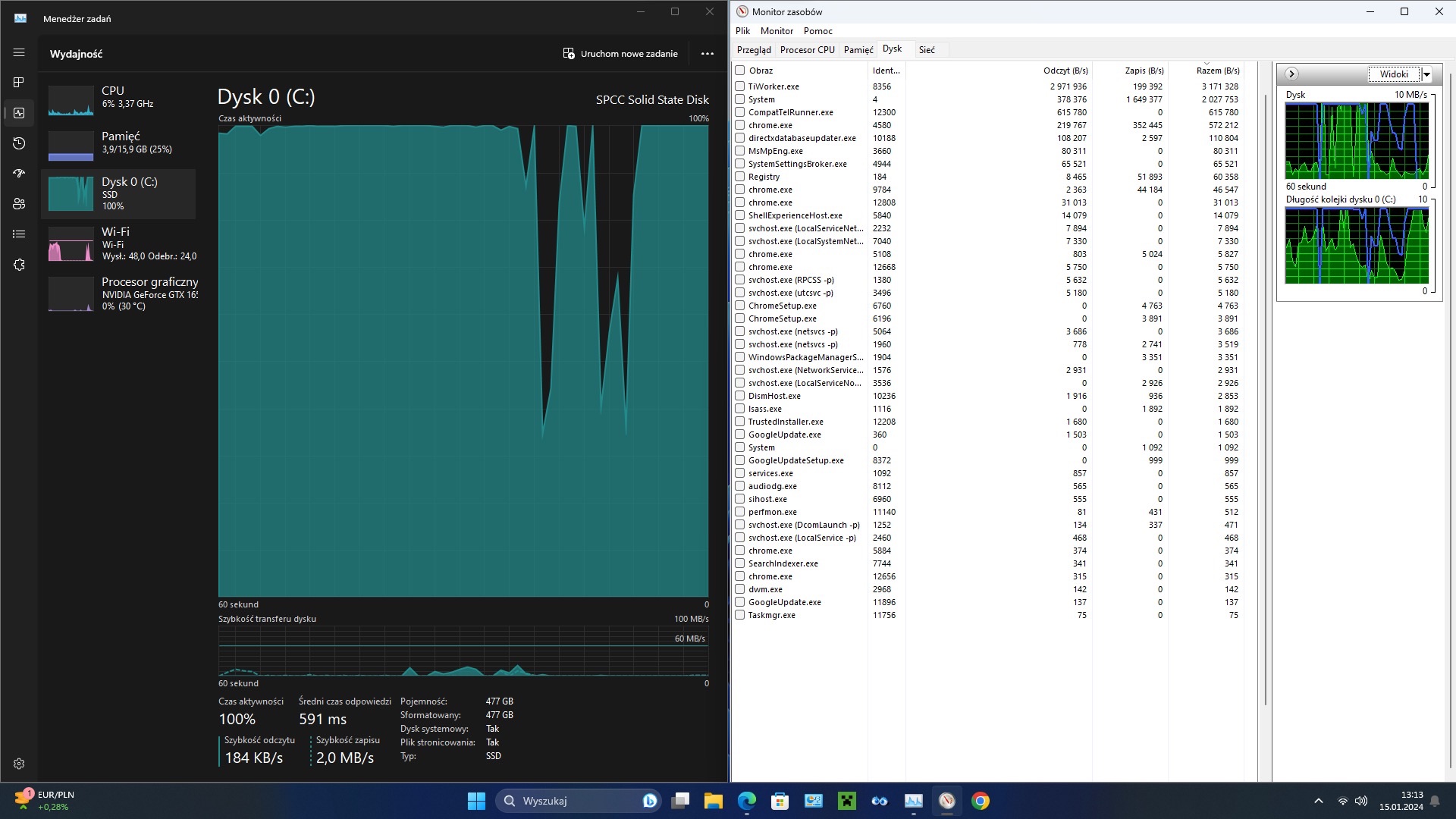Open Services puzzle icon in sidebar
The height and width of the screenshot is (819, 1456).
tap(19, 265)
